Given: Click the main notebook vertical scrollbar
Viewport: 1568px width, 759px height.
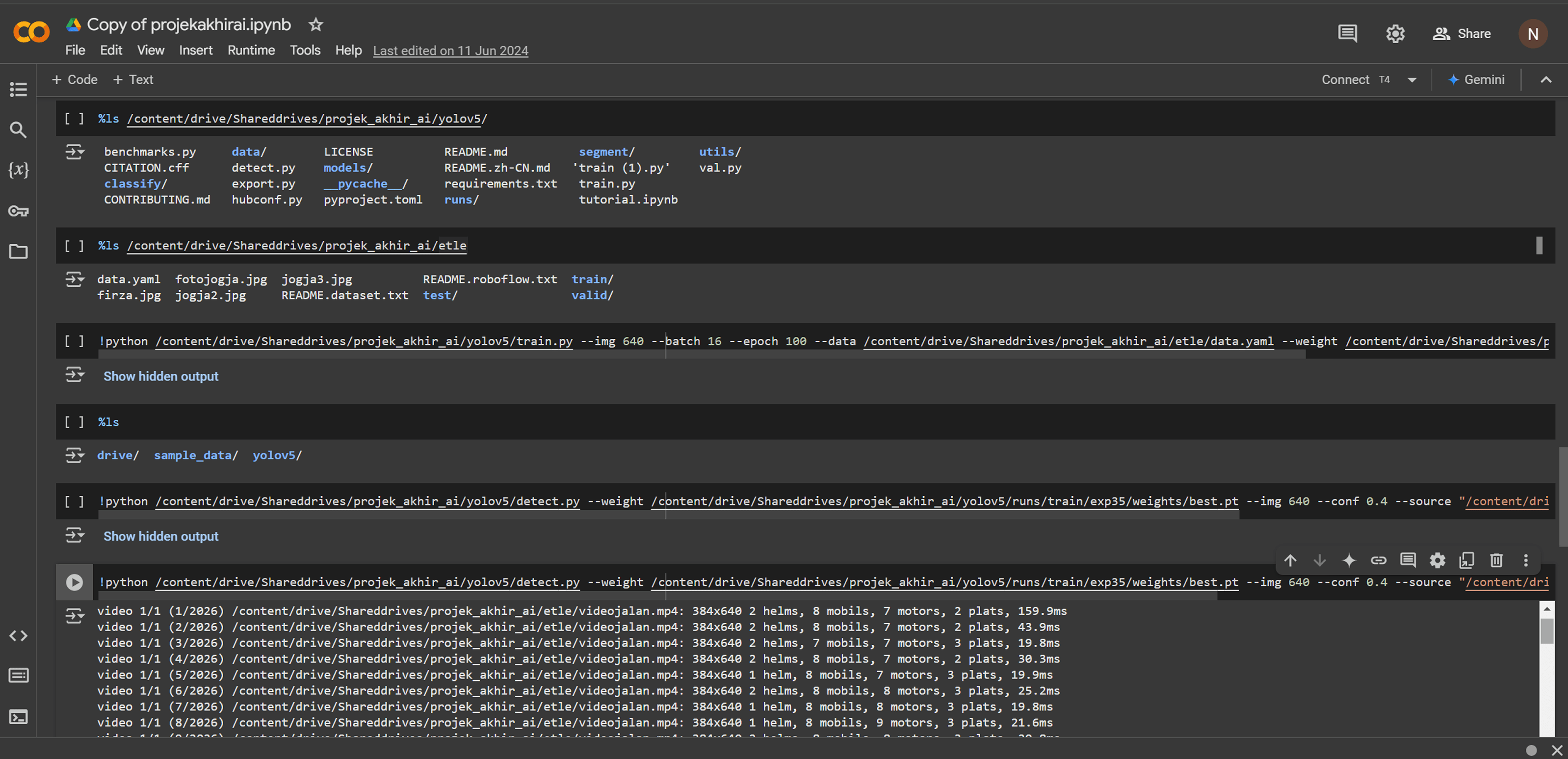Looking at the screenshot, I should click(x=1562, y=497).
